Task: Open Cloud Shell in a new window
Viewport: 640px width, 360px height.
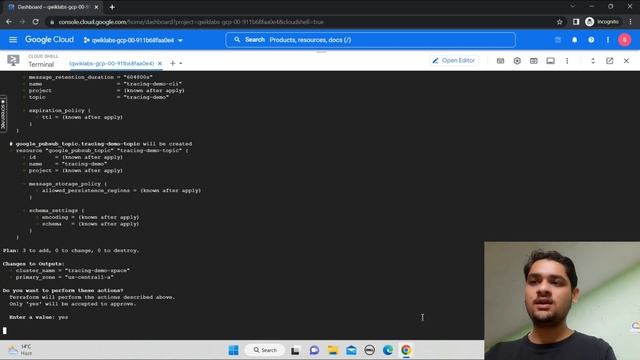Action: (609, 61)
